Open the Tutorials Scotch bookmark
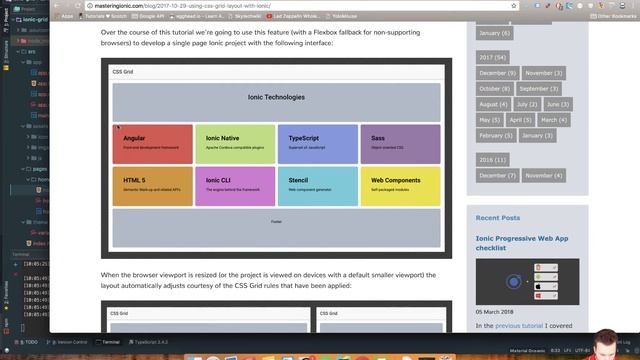The width and height of the screenshot is (640, 360). [x=102, y=16]
